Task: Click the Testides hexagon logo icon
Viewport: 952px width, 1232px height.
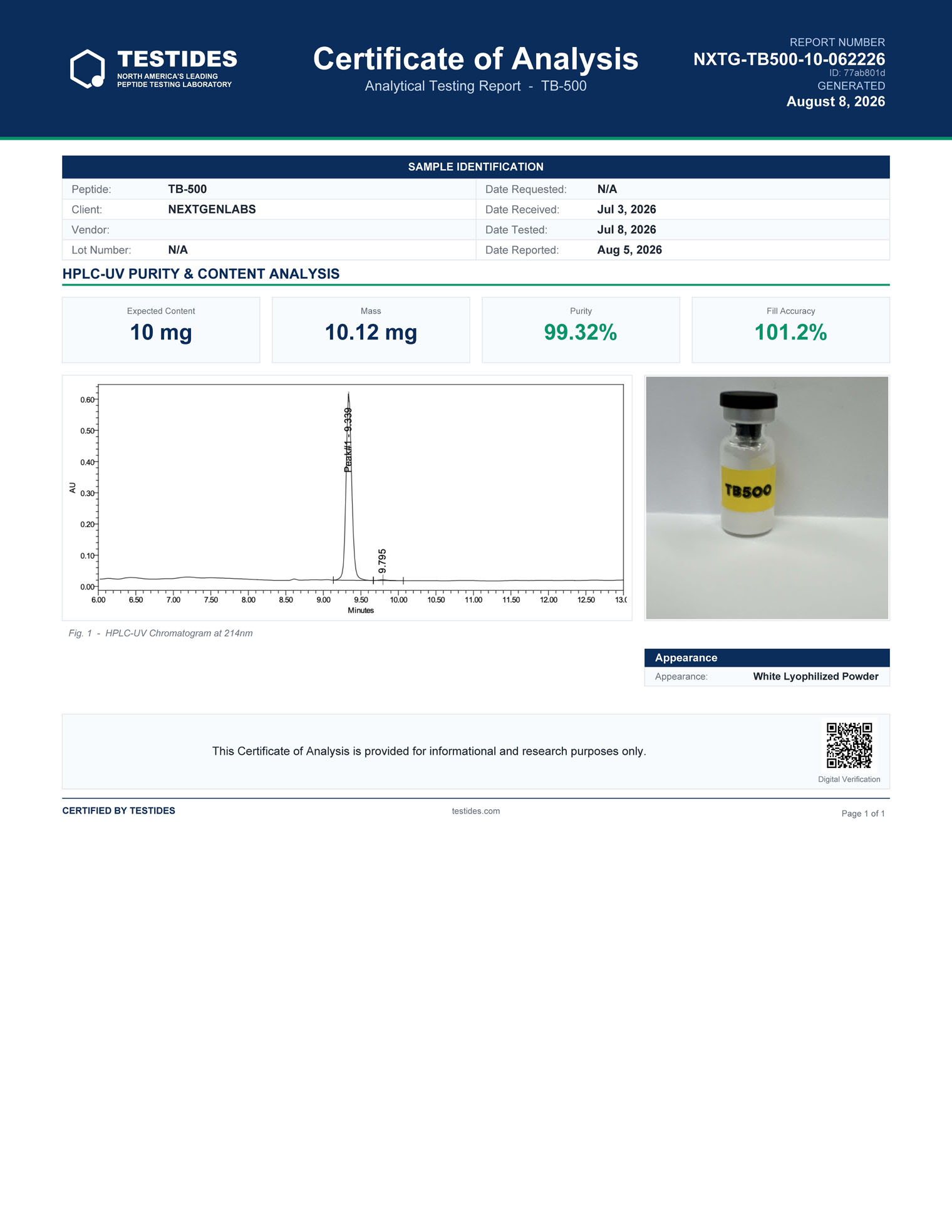Action: coord(87,69)
